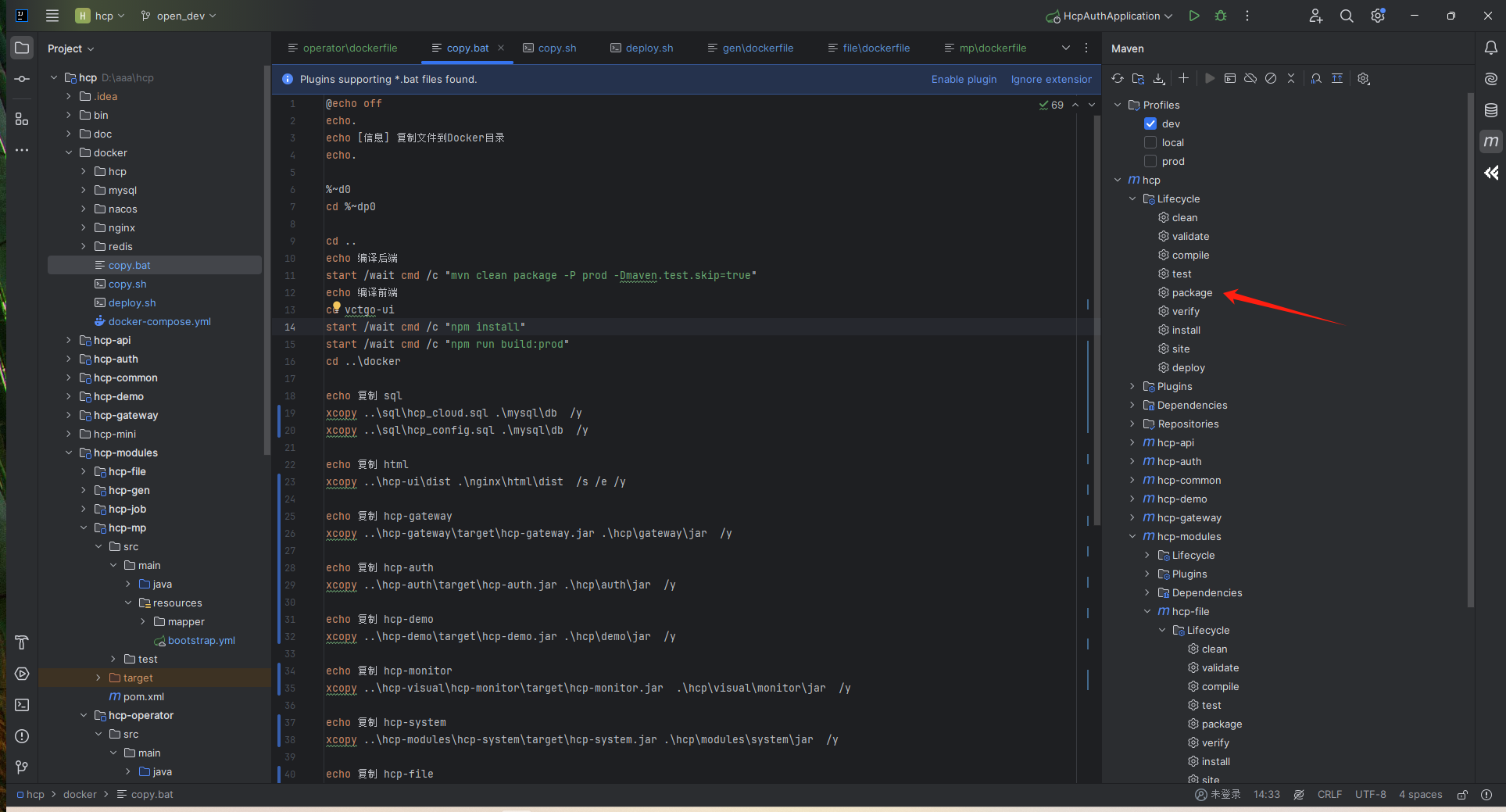Click Maven panel vertical scrollbar

click(1470, 350)
